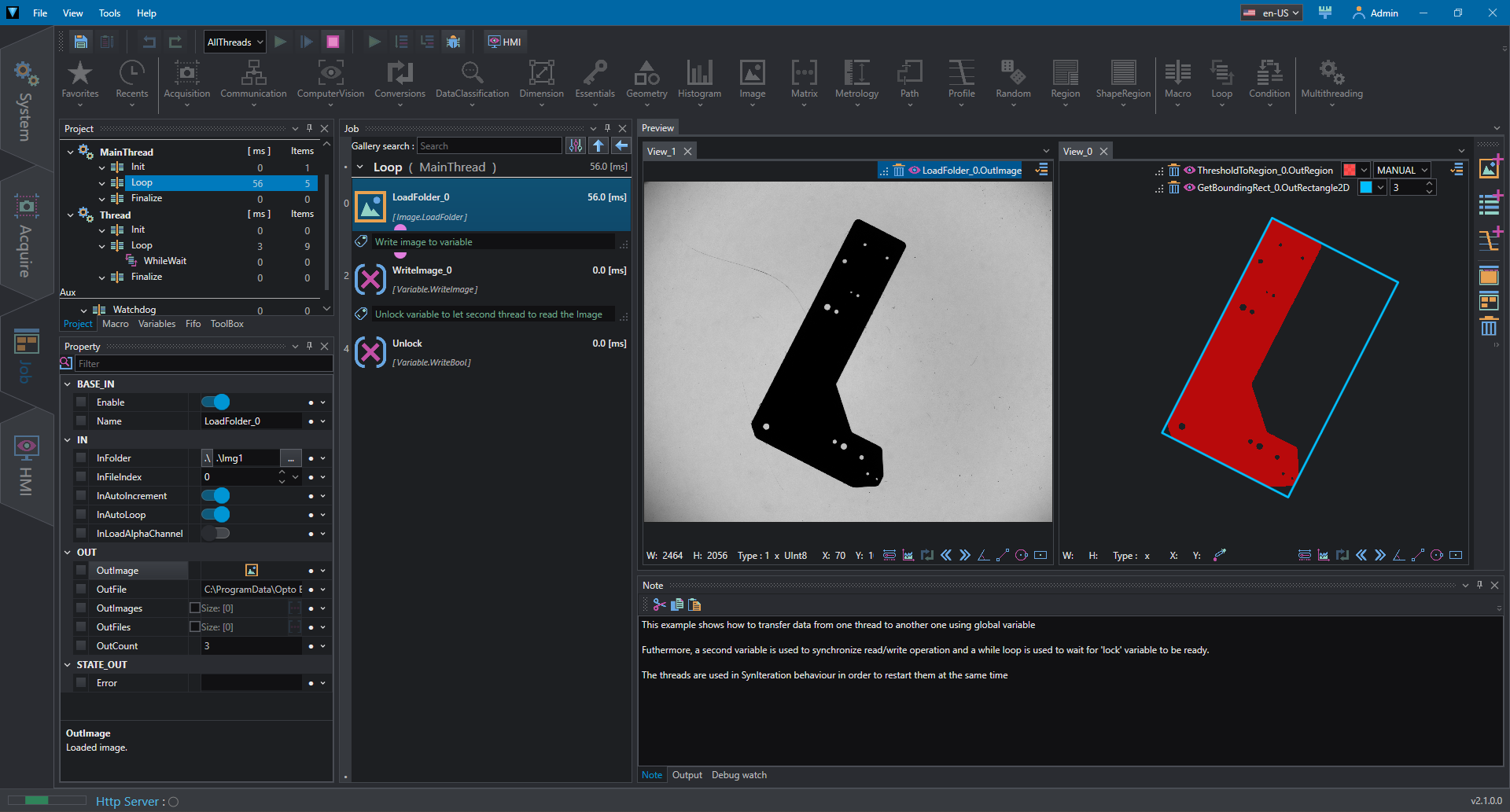The height and width of the screenshot is (812, 1510).
Task: Collapse the BASE_IN property group
Action: (68, 384)
